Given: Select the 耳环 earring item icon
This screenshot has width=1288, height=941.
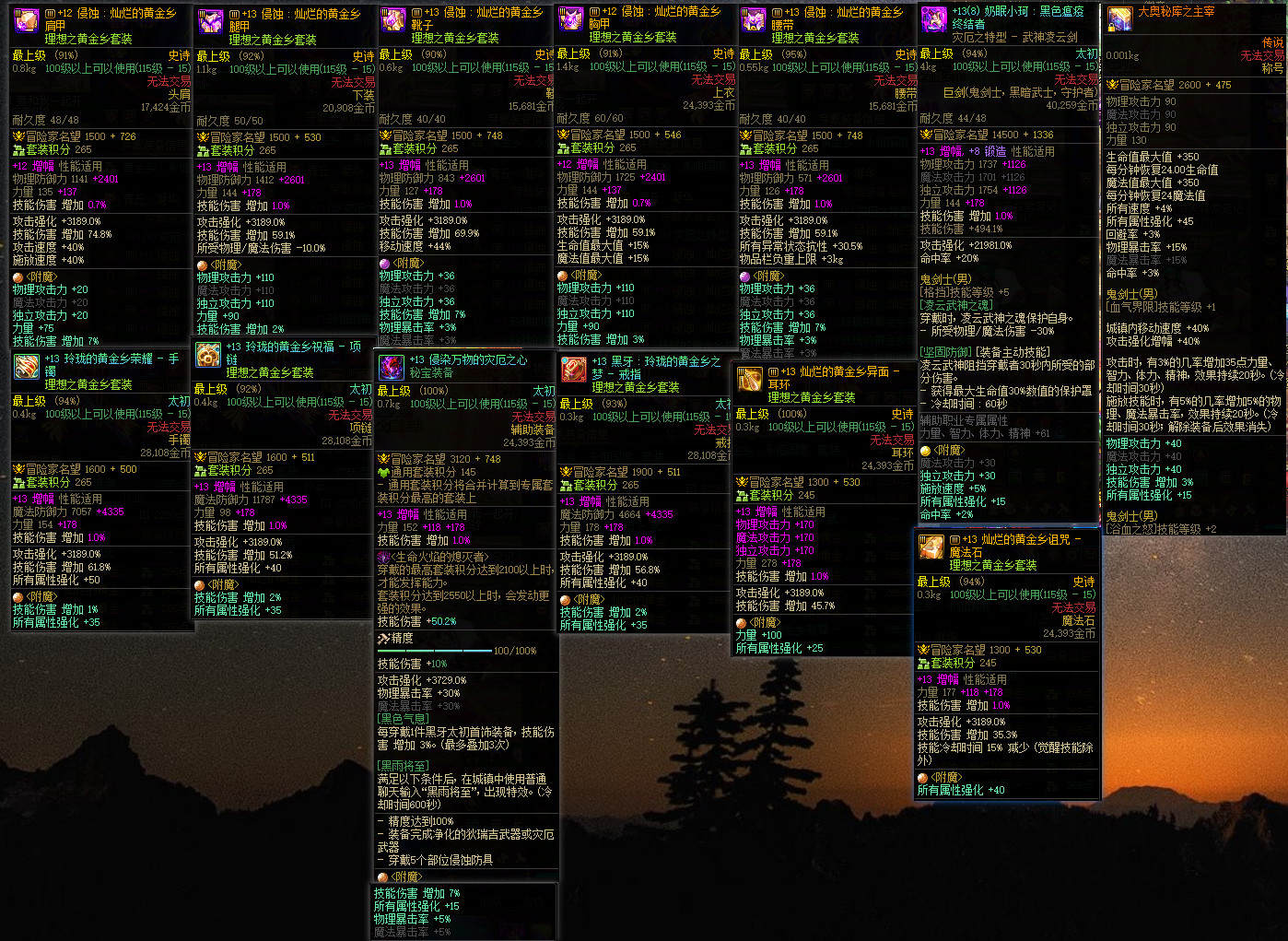Looking at the screenshot, I should [x=750, y=379].
